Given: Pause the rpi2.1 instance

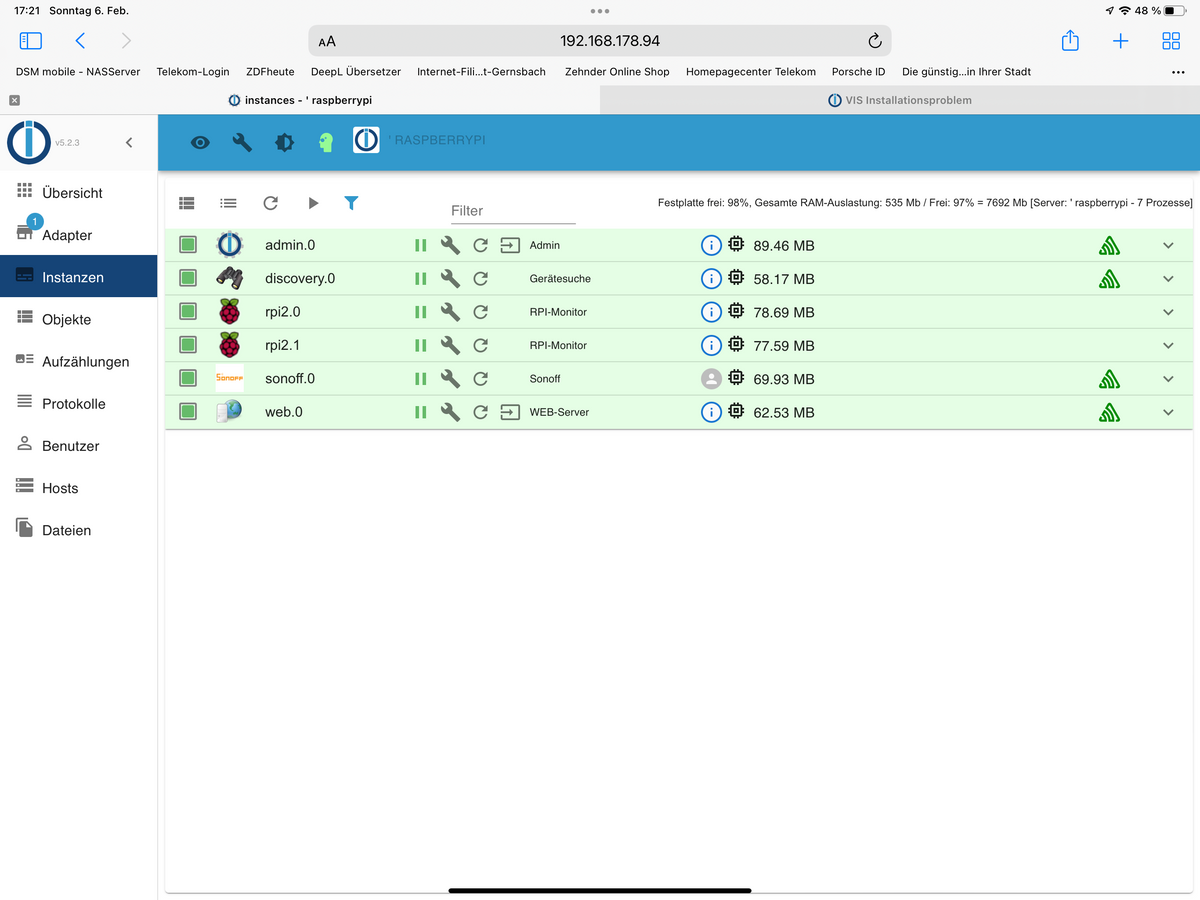Looking at the screenshot, I should (420, 345).
